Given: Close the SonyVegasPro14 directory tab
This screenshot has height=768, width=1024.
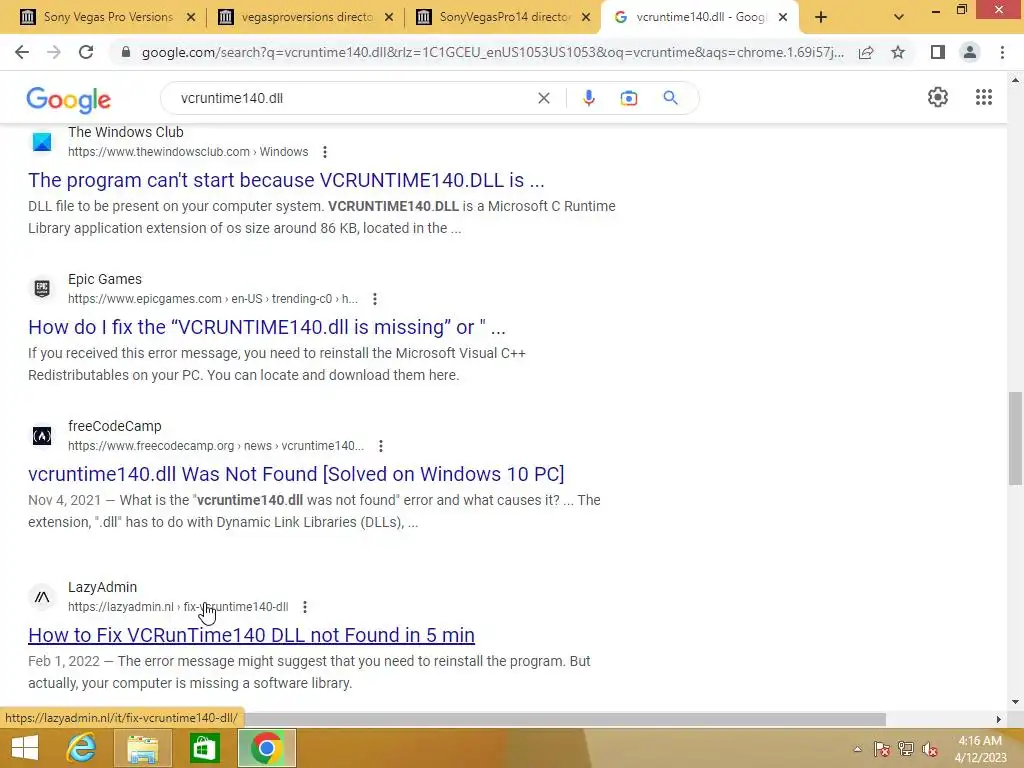Looking at the screenshot, I should (x=586, y=18).
